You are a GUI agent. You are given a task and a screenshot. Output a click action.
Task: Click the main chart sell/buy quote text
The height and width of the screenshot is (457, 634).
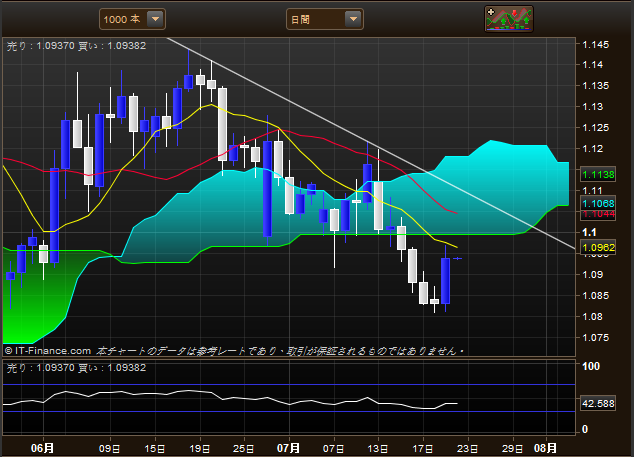click(76, 46)
